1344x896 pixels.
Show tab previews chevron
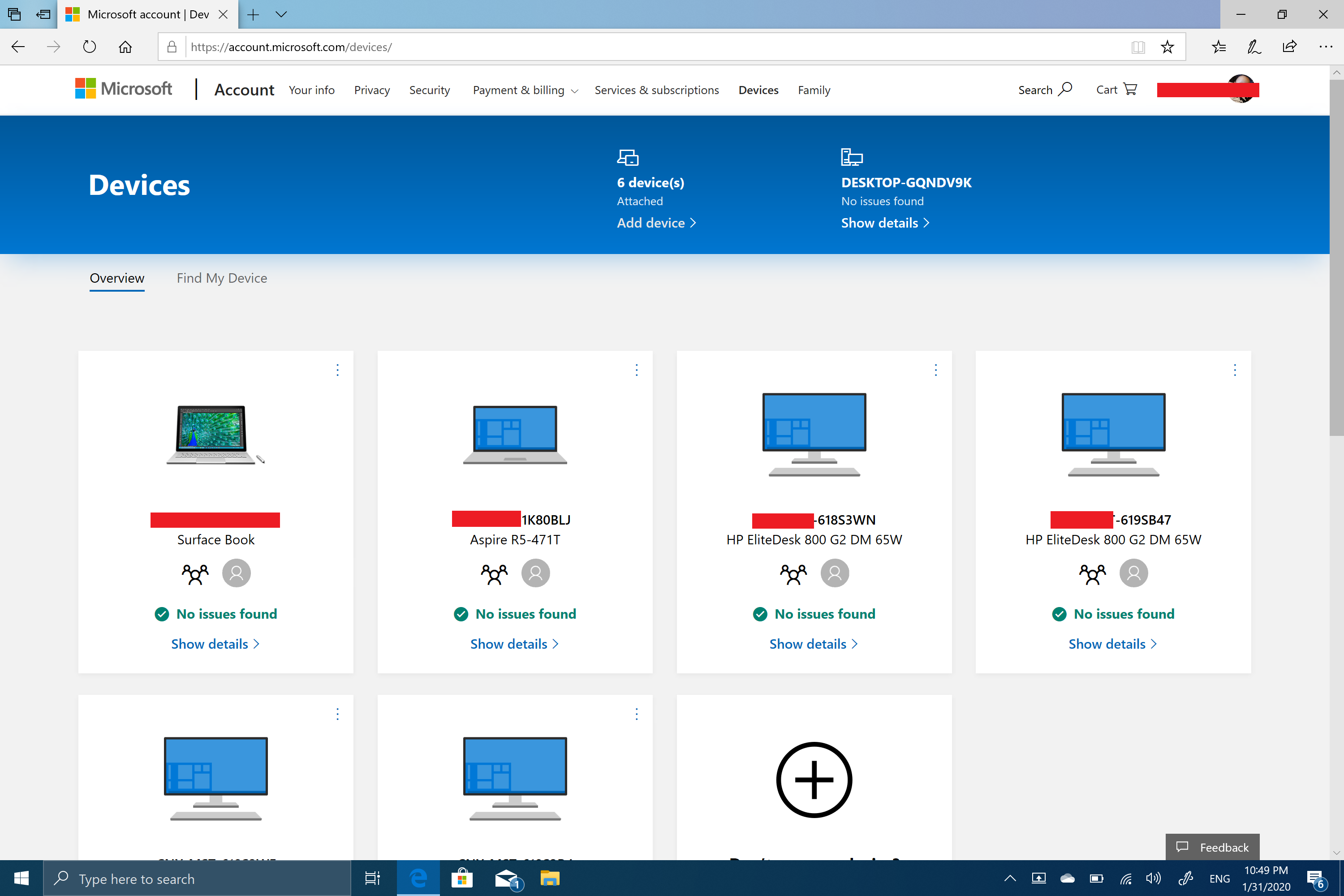click(x=280, y=14)
